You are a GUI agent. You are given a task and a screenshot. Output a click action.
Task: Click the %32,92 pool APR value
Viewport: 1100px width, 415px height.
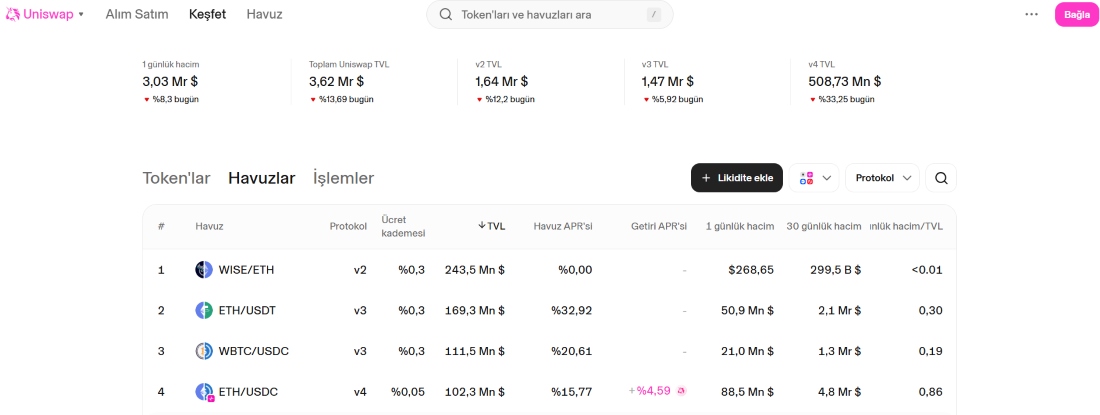(571, 311)
